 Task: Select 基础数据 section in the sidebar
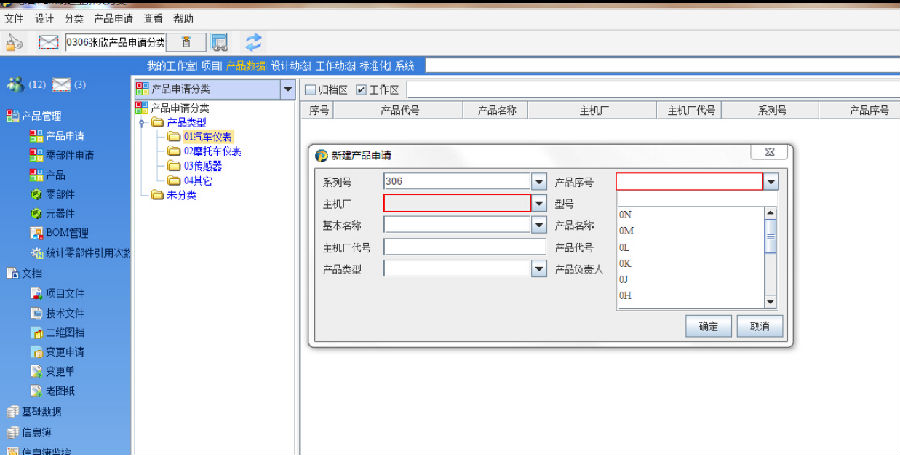pos(34,411)
